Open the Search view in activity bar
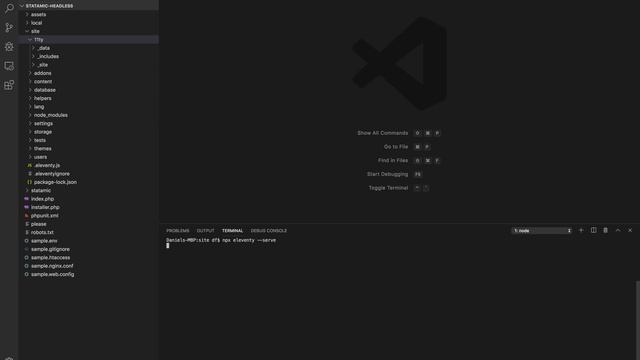This screenshot has height=360, width=640. click(x=9, y=8)
